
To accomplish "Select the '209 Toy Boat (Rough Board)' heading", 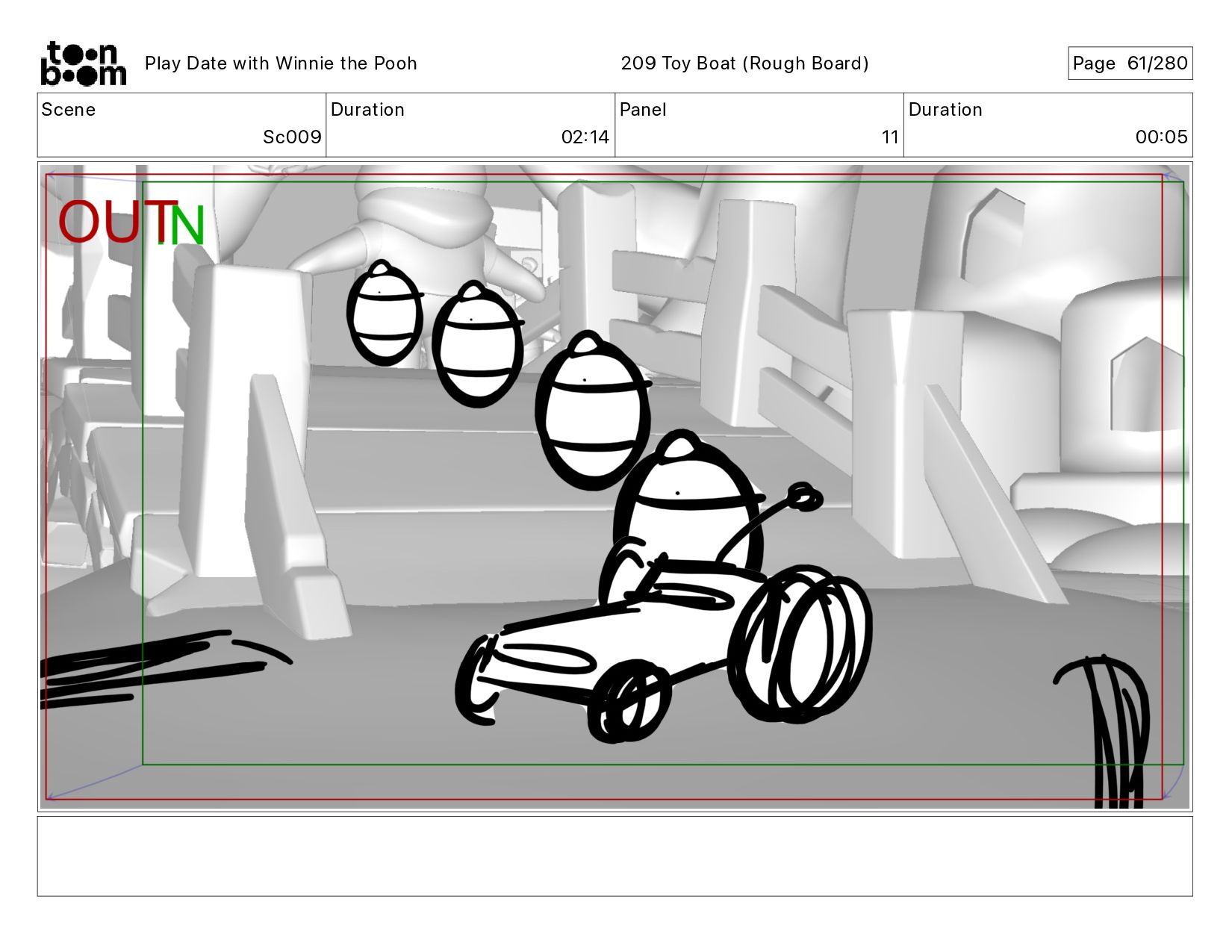I will click(x=744, y=63).
